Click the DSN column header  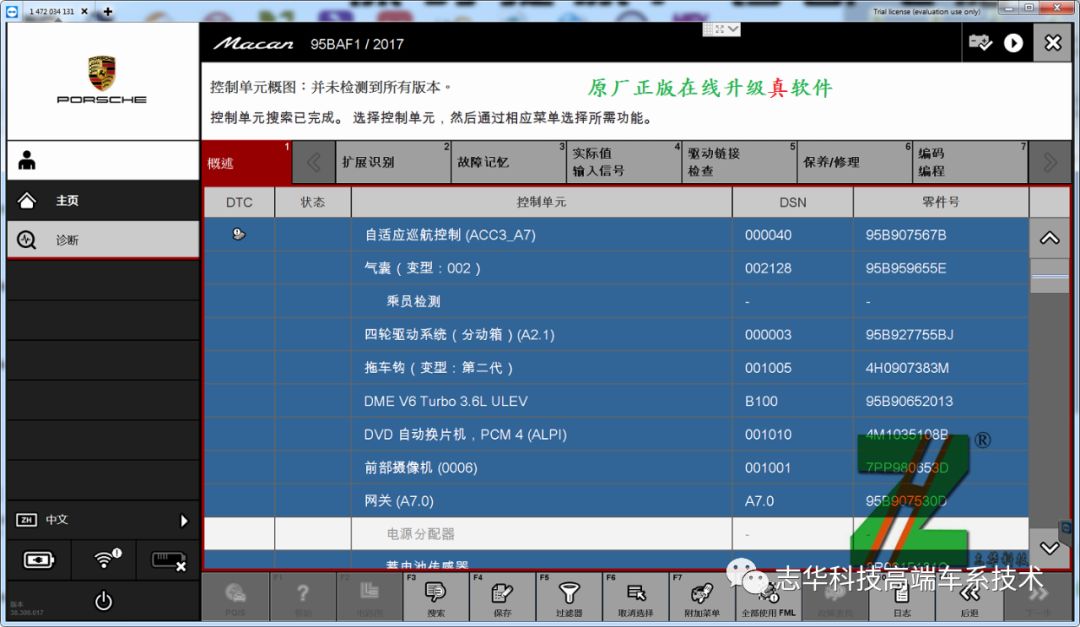point(793,202)
